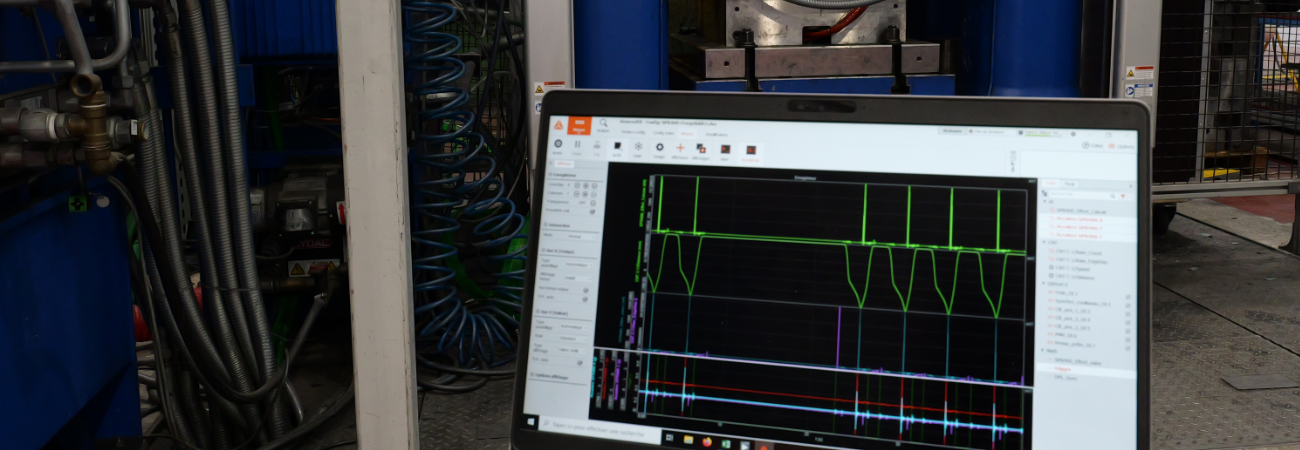Select the highlighted red display screen icon
1300x450 pixels.
[749, 151]
